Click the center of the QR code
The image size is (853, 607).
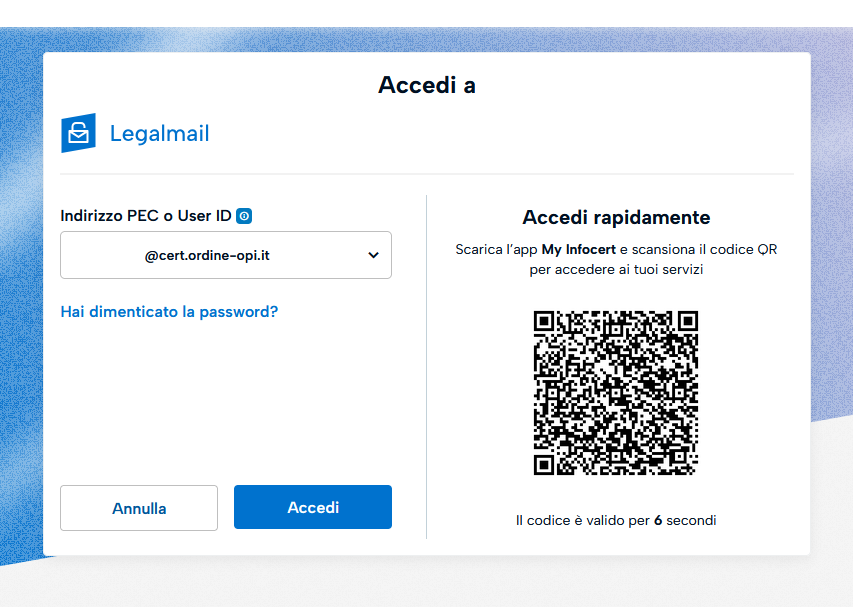616,393
